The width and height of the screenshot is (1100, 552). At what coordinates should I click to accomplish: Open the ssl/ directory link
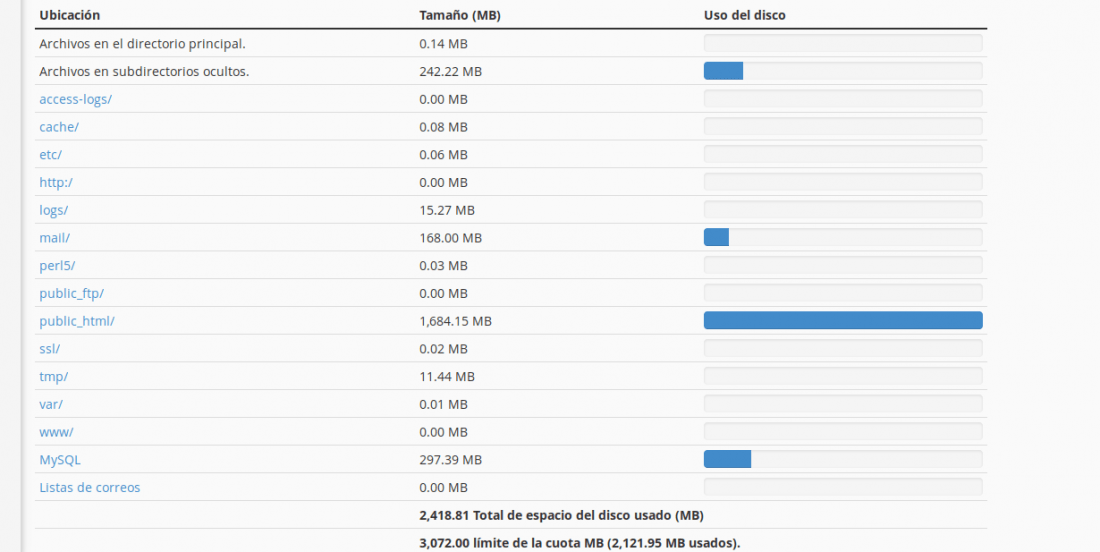(50, 349)
